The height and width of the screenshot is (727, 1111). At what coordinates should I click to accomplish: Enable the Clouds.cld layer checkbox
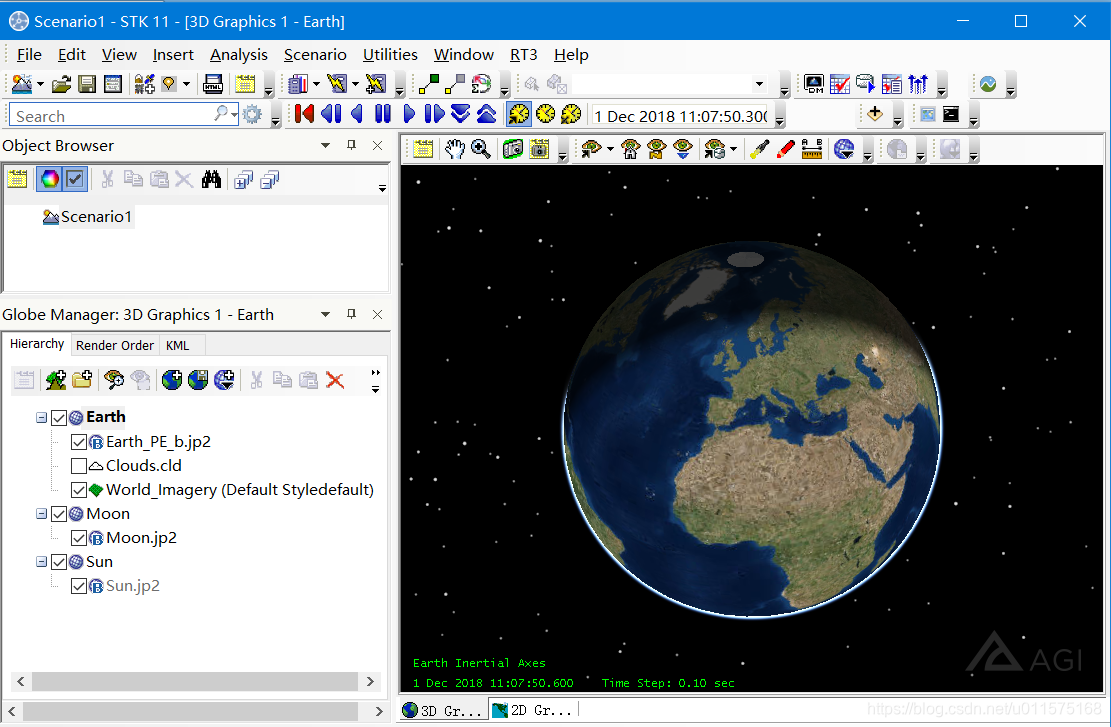(79, 466)
